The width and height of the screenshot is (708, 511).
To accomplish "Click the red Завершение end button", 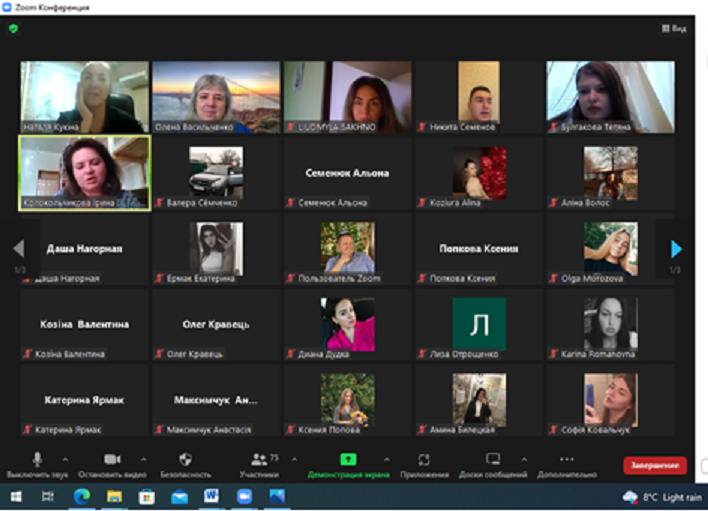I will click(x=654, y=465).
